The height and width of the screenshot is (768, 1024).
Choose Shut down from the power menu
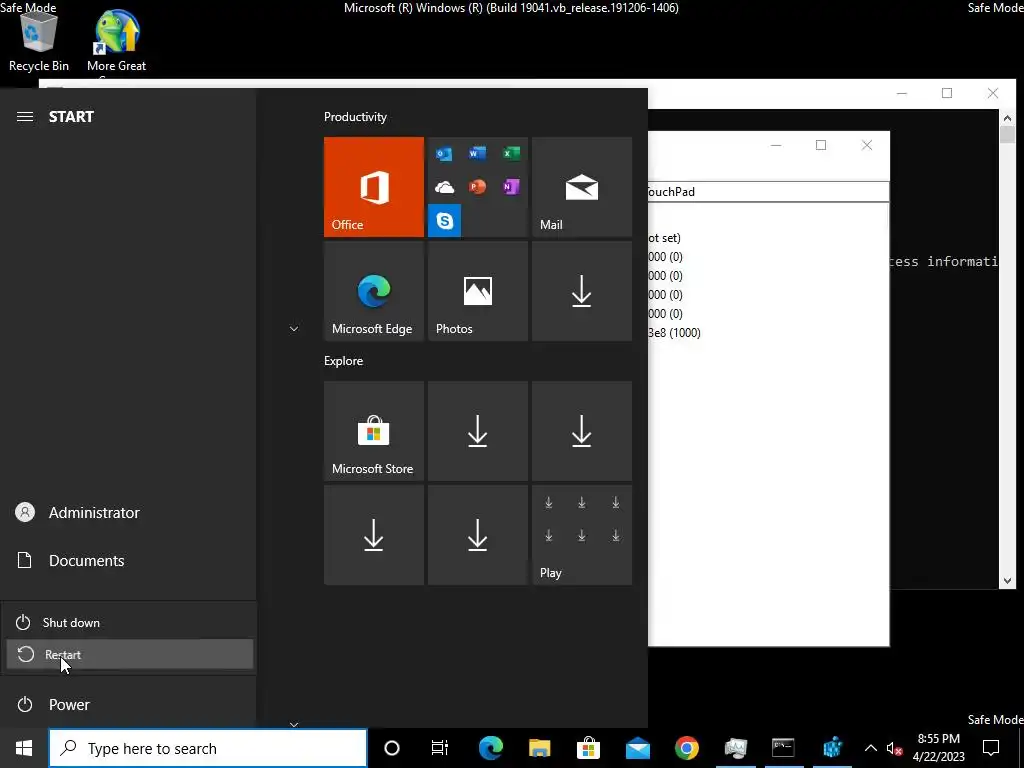[129, 622]
